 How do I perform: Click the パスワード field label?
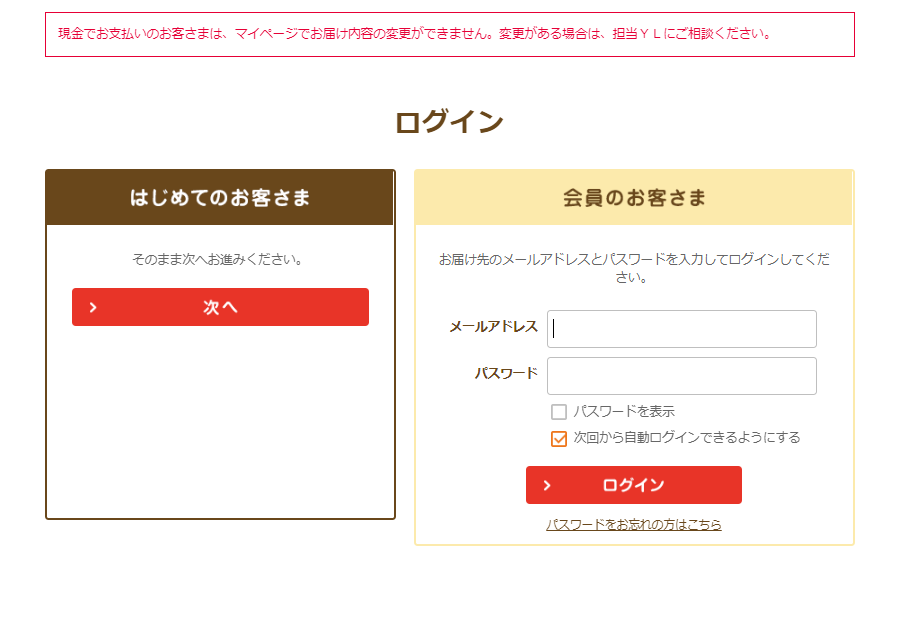(x=506, y=373)
